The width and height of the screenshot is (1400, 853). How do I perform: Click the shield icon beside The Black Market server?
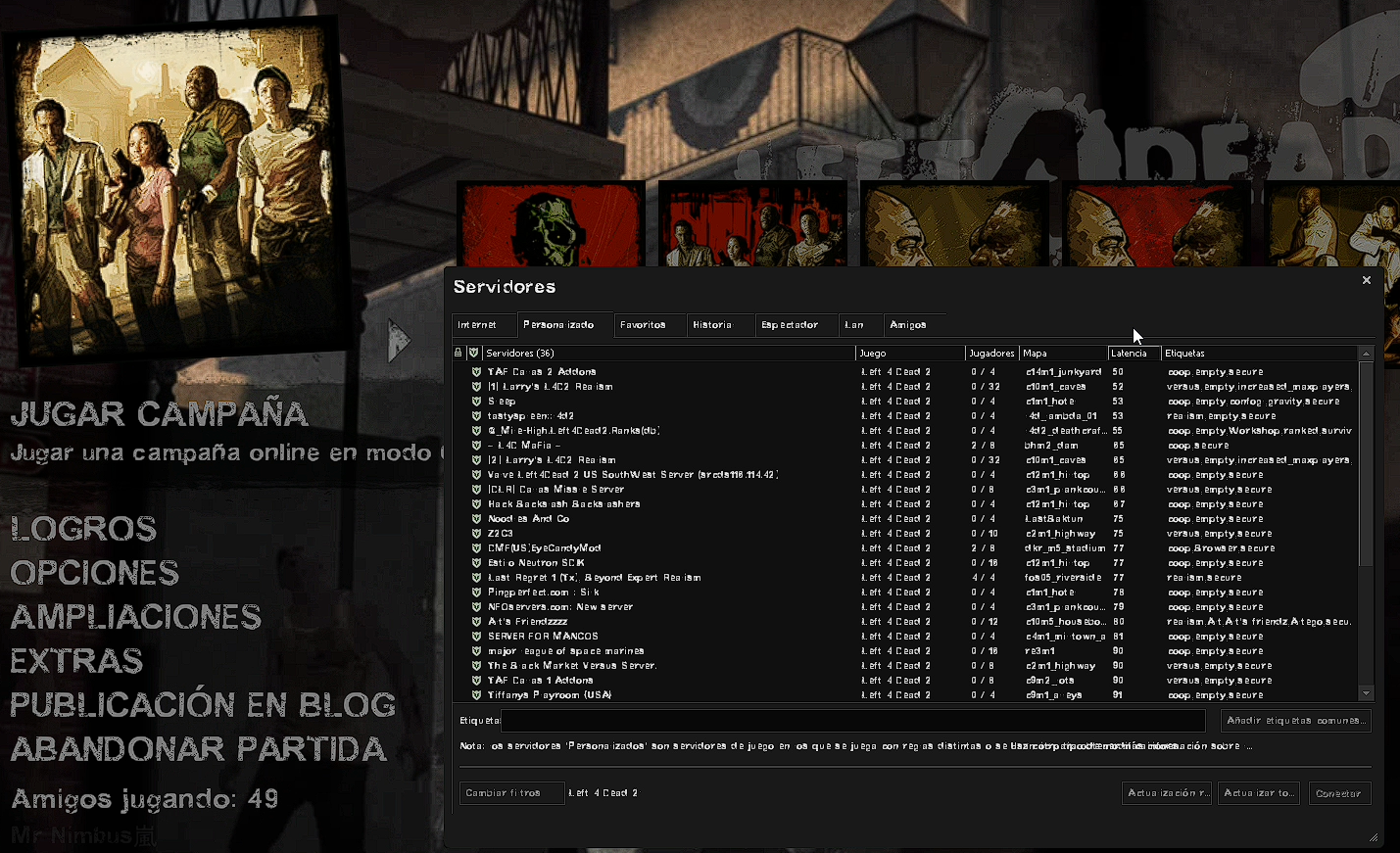click(476, 666)
